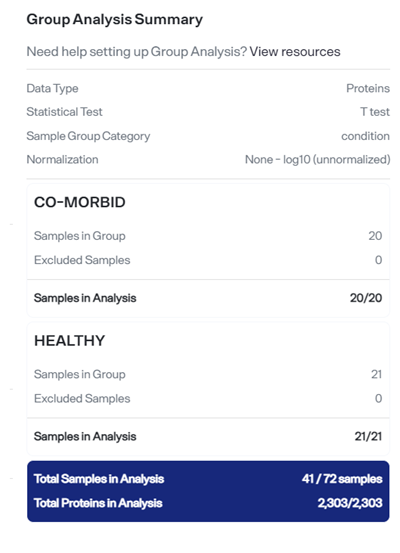Click the 21/21 Samples in Analysis value
This screenshot has height=553, width=400.
click(x=368, y=437)
